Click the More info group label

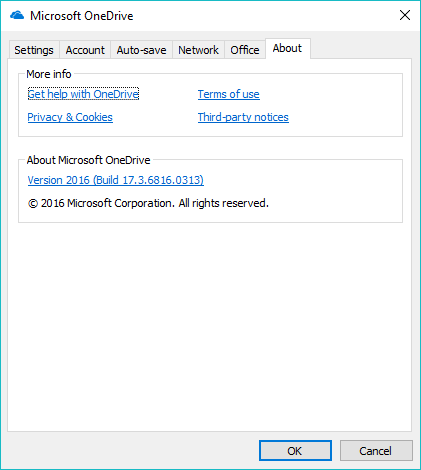pos(49,74)
